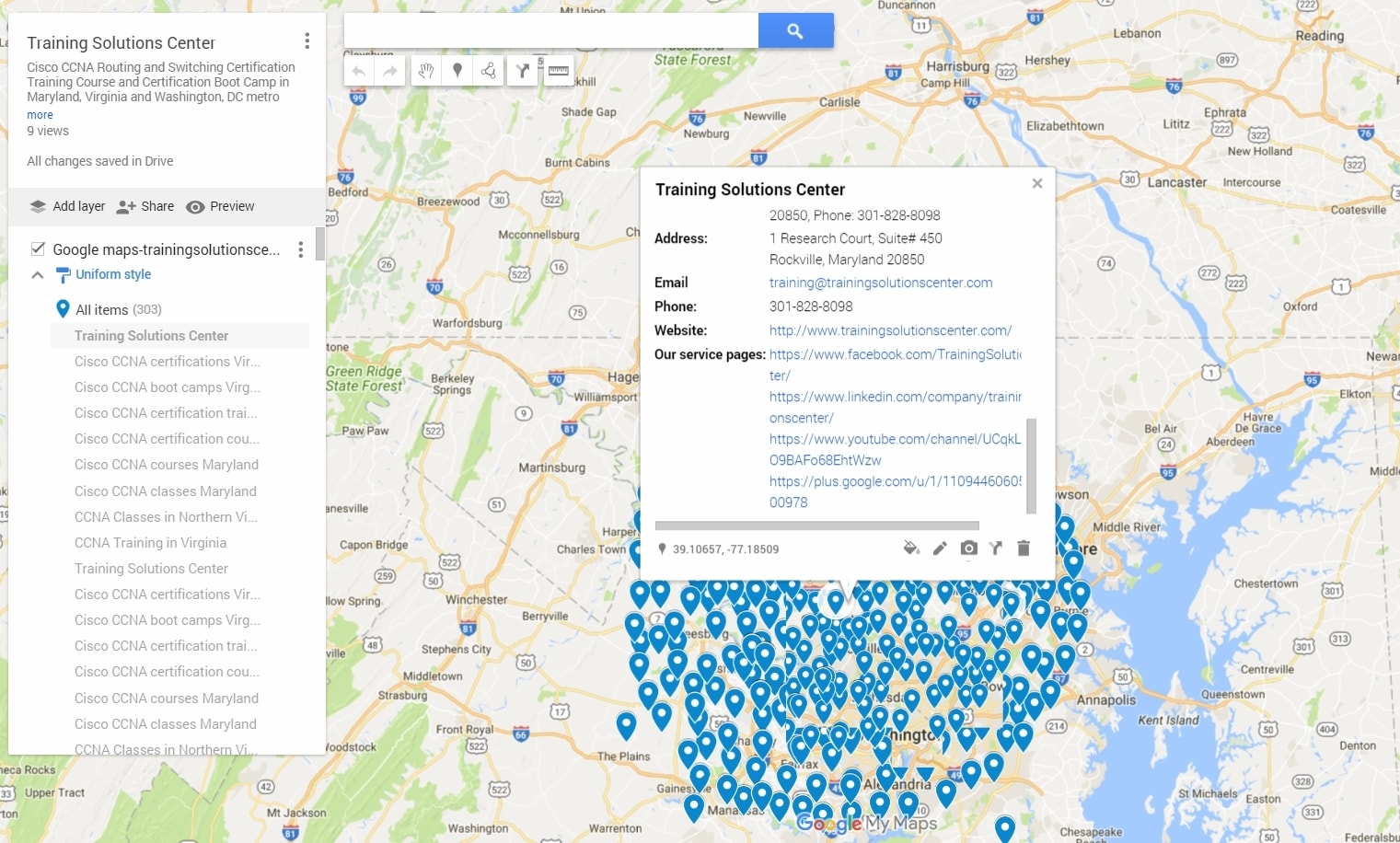Close the Training Solutions Center info window
Image resolution: width=1400 pixels, height=843 pixels.
point(1037,183)
